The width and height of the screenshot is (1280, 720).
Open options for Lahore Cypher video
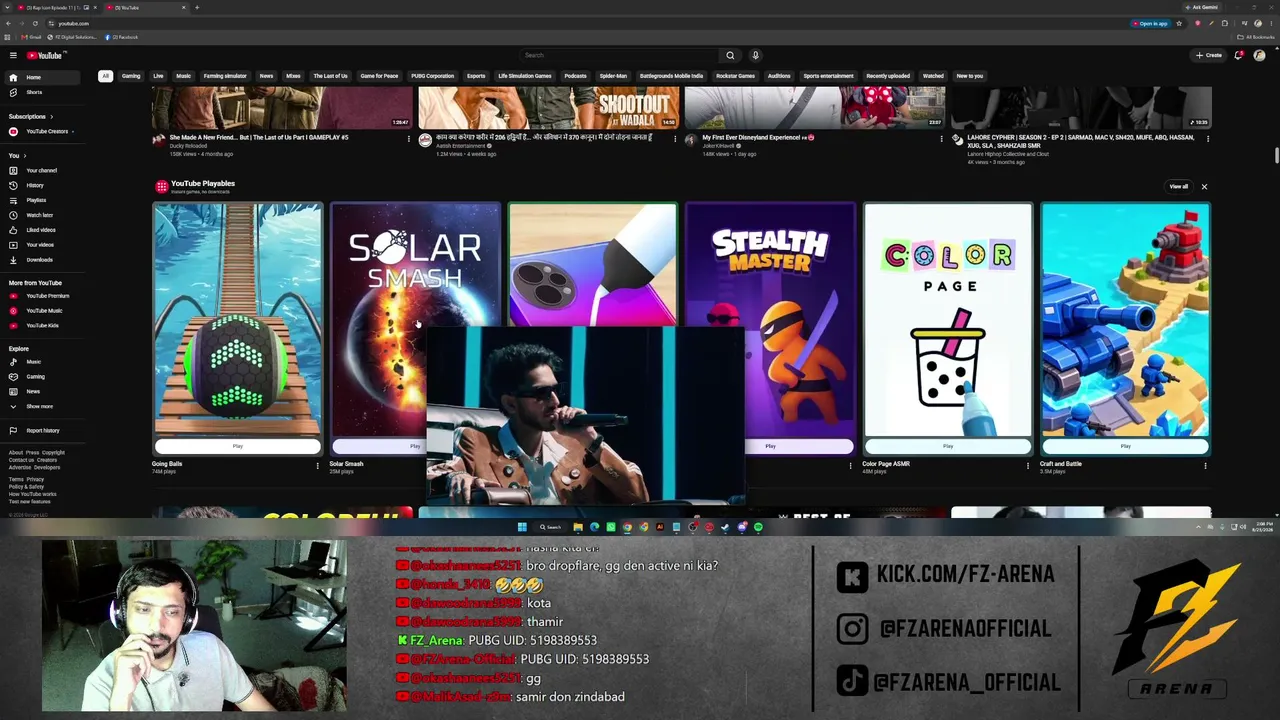1208,139
